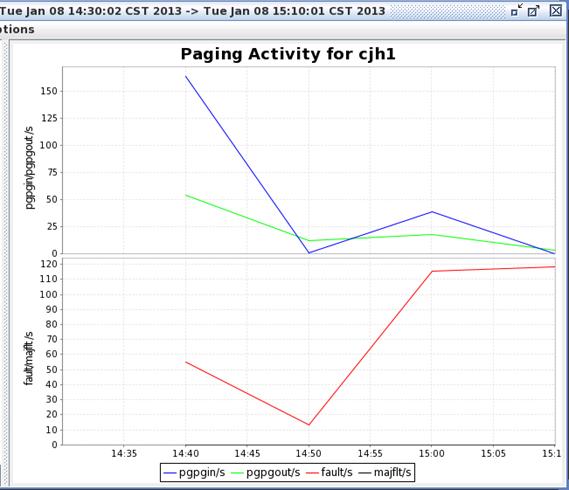Click the iconify internal frame icon
The height and width of the screenshot is (490, 569).
click(x=516, y=10)
